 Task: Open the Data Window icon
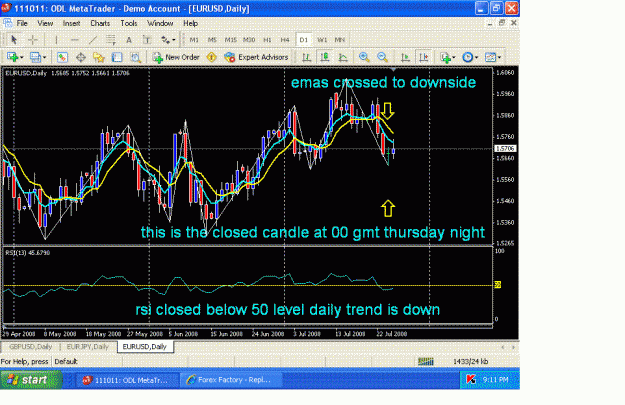pyautogui.click(x=81, y=57)
